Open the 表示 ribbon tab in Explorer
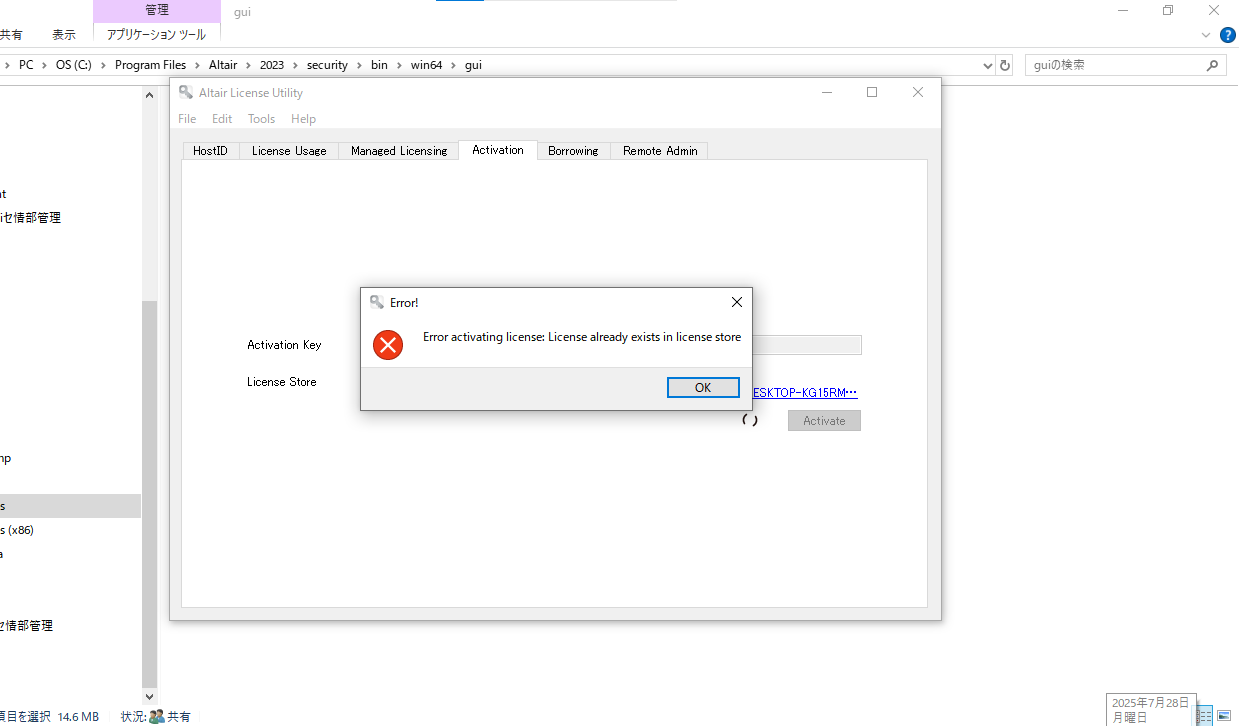This screenshot has width=1239, height=726. coord(64,34)
